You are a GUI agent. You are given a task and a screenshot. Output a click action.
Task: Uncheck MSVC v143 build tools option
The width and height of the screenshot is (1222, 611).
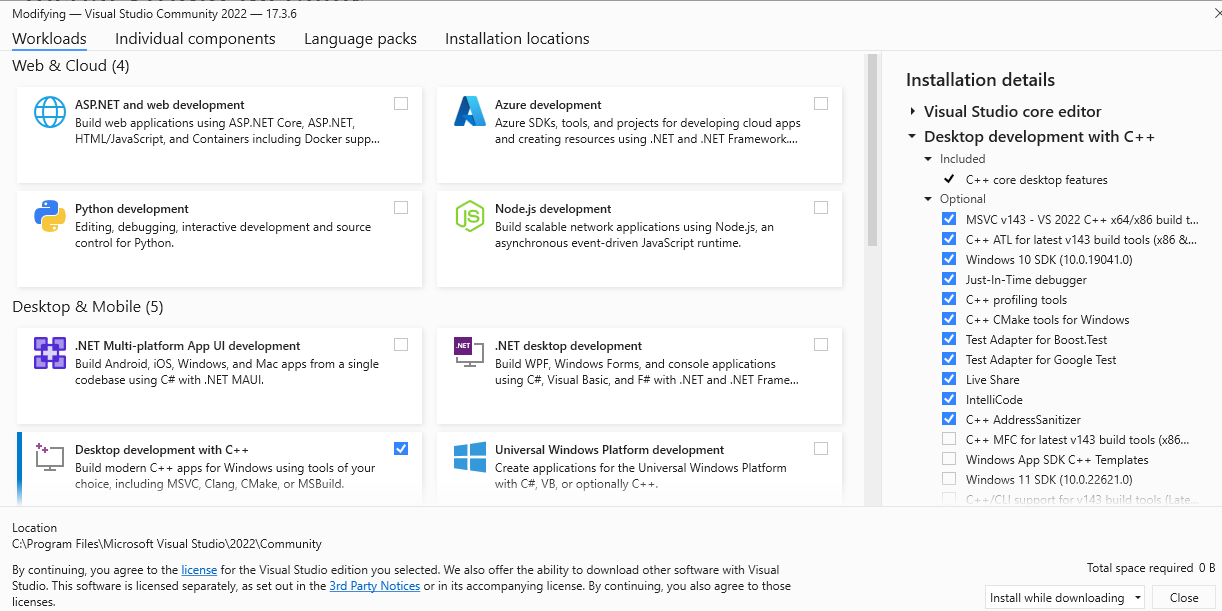pos(949,219)
